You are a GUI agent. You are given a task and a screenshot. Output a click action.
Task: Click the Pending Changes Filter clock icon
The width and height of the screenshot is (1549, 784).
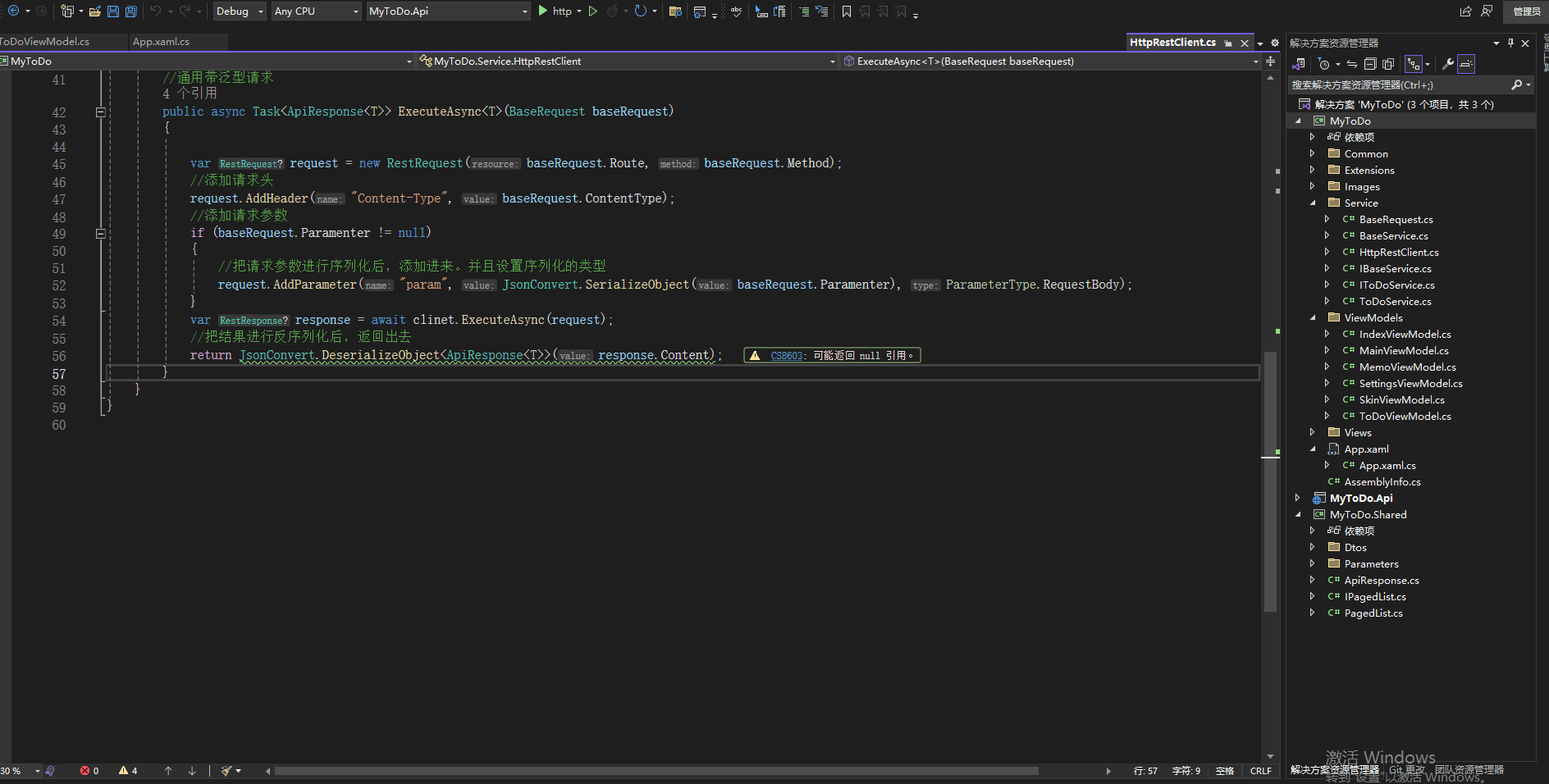coord(1323,64)
